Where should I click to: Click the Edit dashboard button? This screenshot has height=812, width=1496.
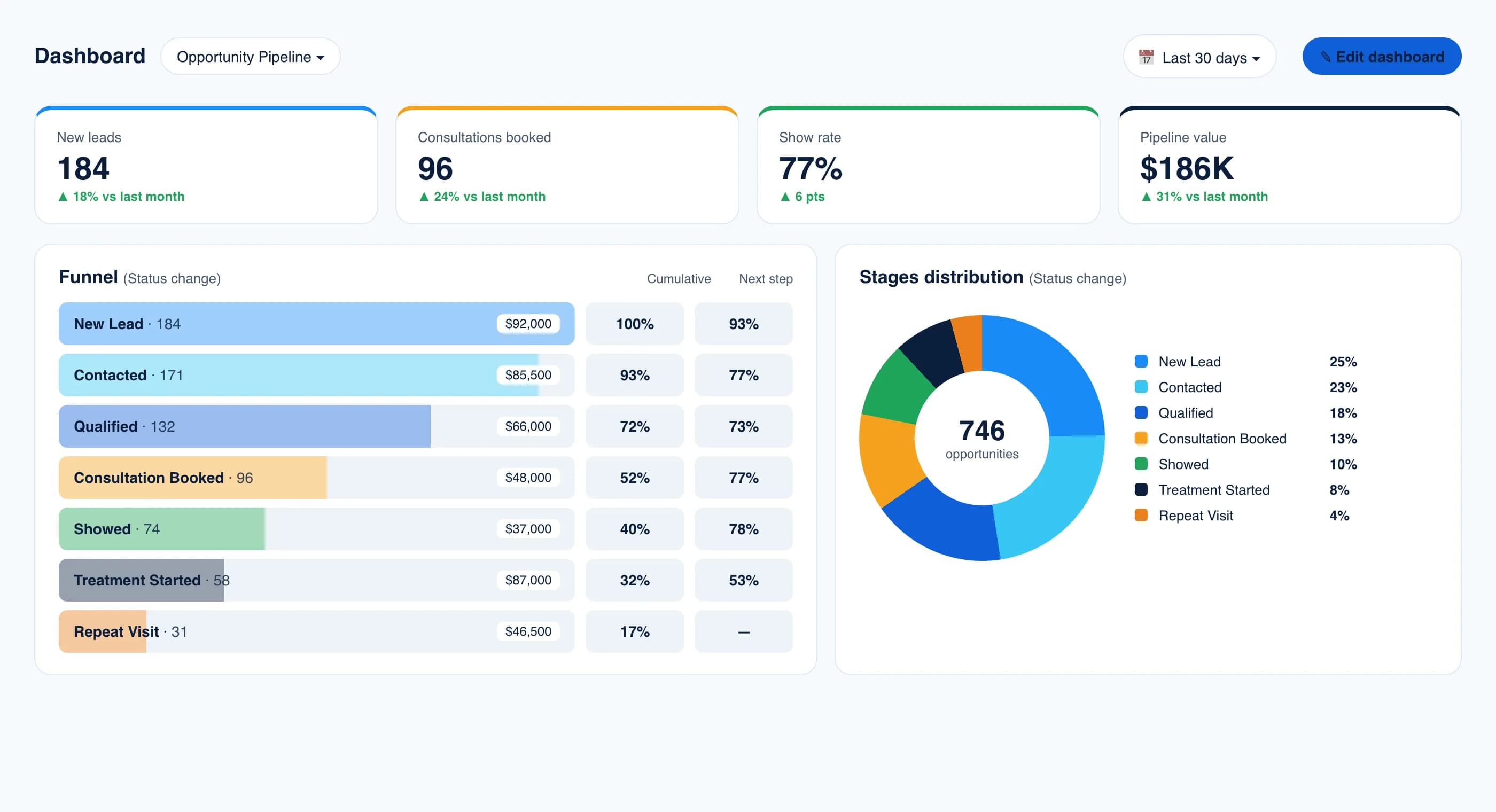(1382, 56)
